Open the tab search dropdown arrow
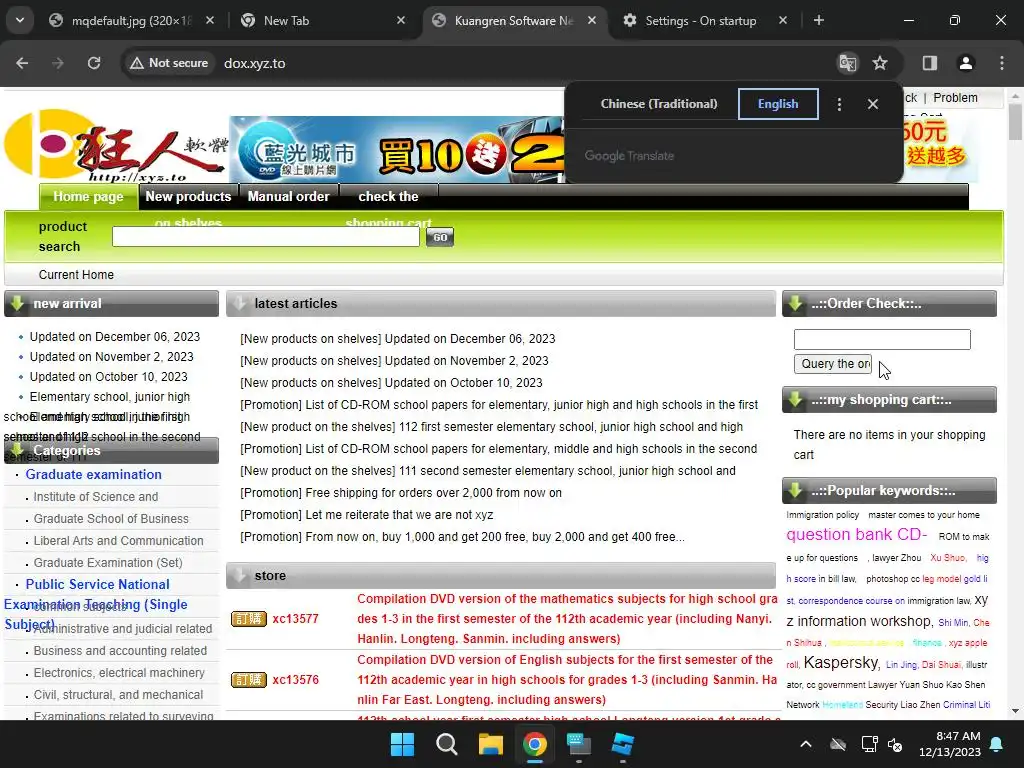The width and height of the screenshot is (1024, 768). click(x=20, y=20)
